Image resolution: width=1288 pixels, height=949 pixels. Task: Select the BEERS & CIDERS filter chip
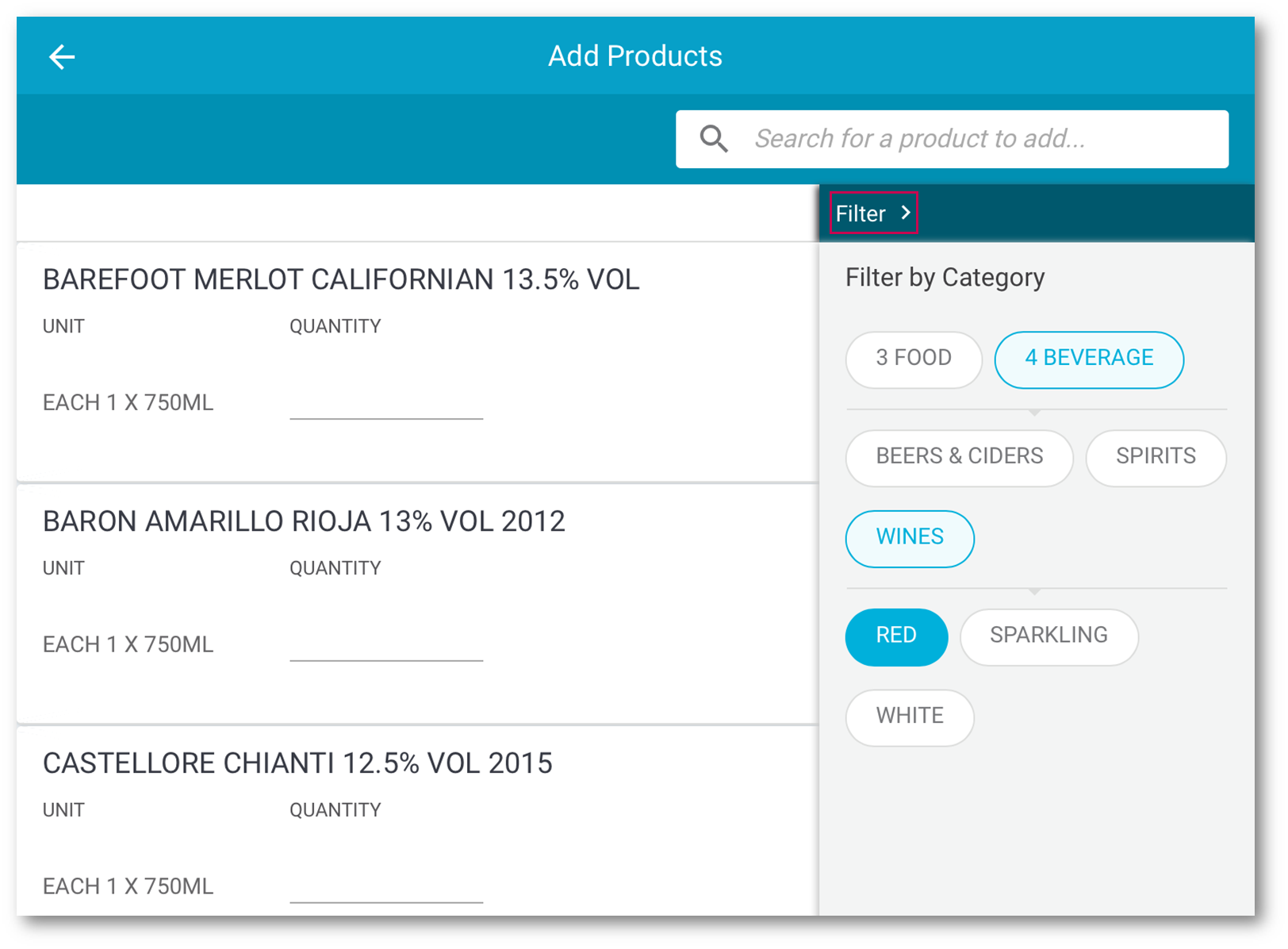958,457
